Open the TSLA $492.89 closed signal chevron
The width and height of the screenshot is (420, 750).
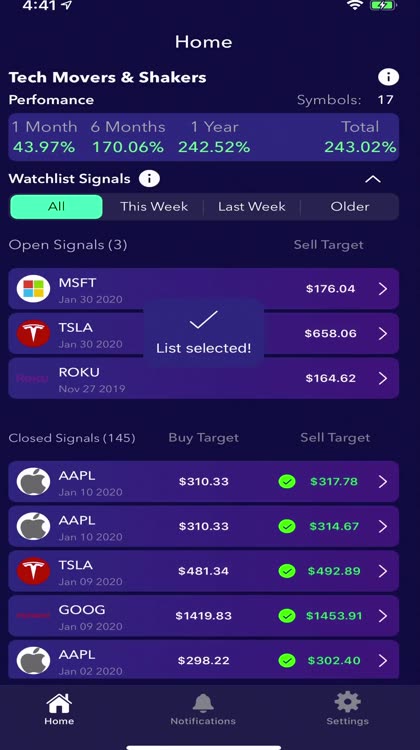point(383,571)
